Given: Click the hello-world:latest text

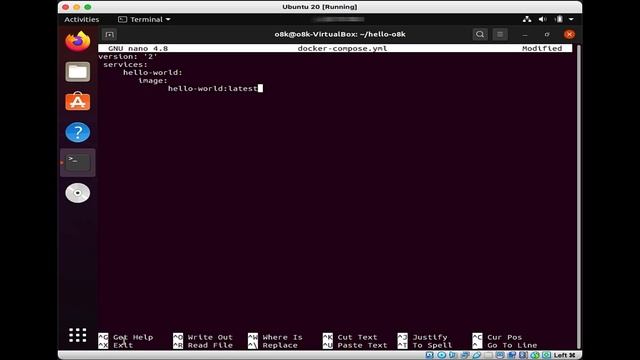Looking at the screenshot, I should 213,88.
